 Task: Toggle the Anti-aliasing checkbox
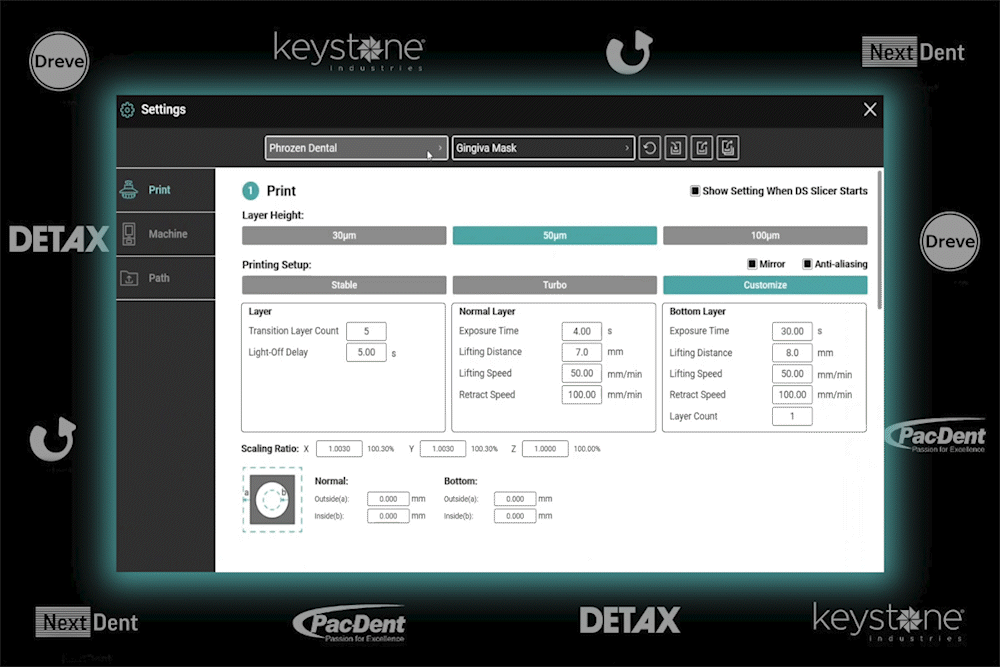coord(807,264)
